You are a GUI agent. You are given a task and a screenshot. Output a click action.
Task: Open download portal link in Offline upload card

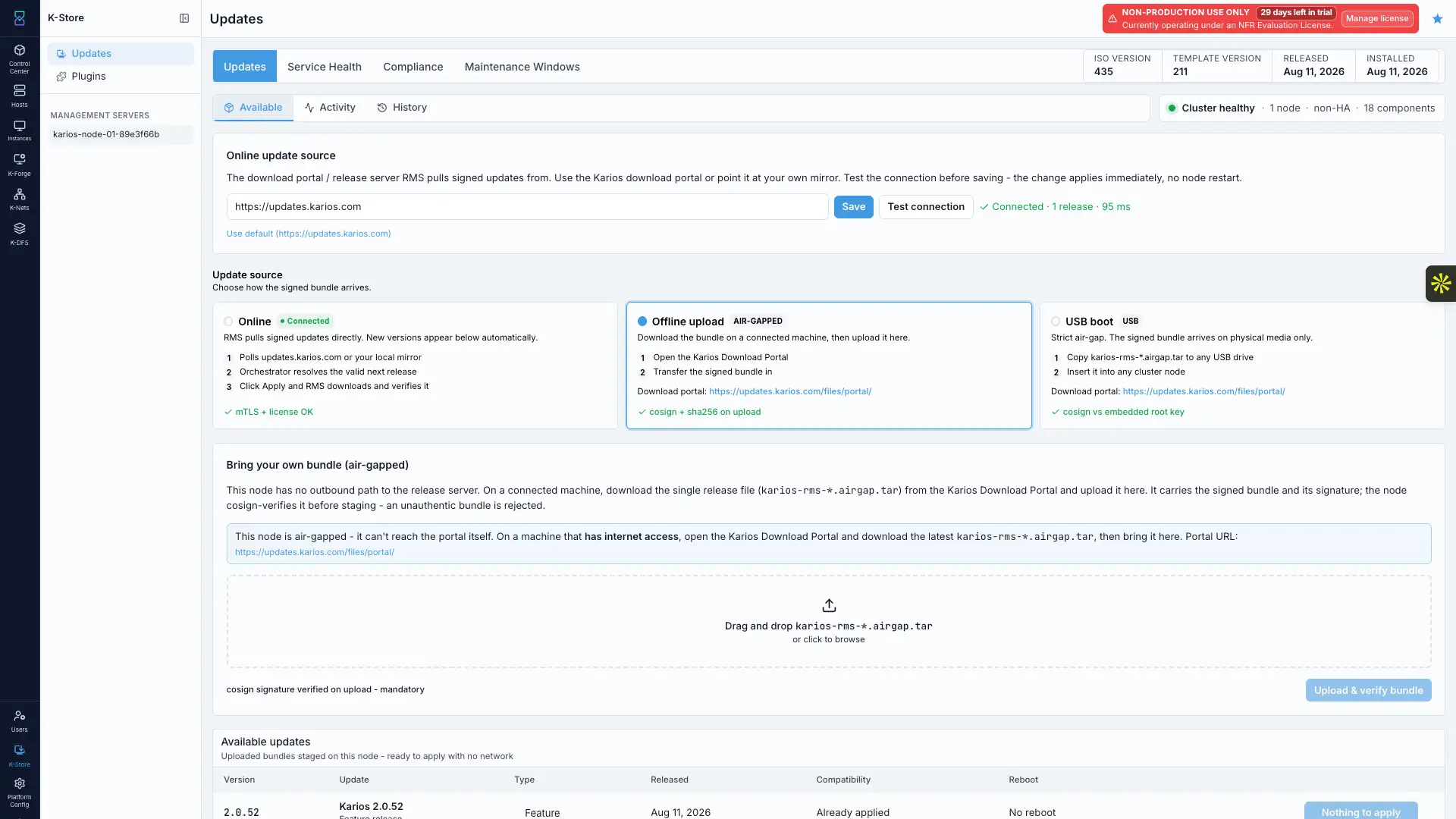790,391
